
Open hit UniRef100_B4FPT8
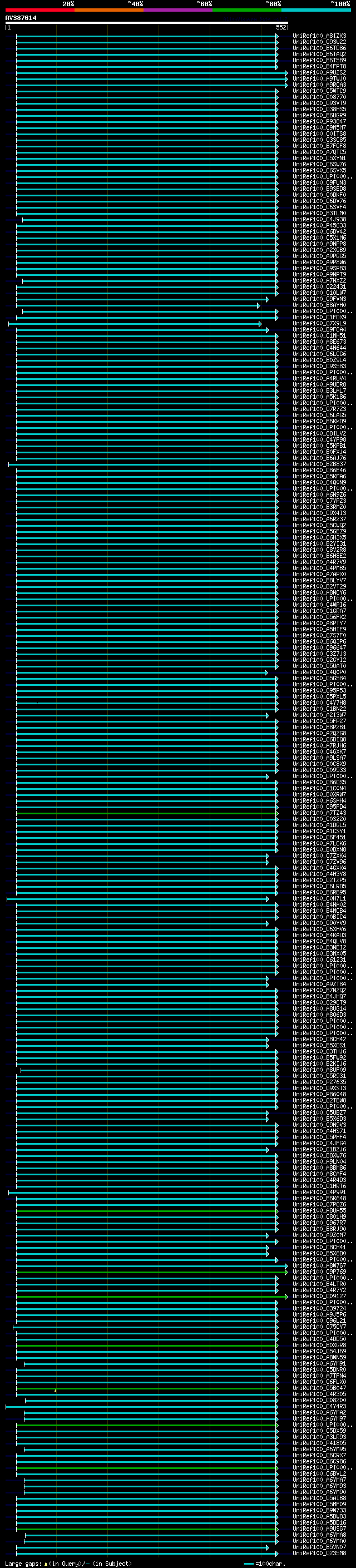(x=319, y=66)
